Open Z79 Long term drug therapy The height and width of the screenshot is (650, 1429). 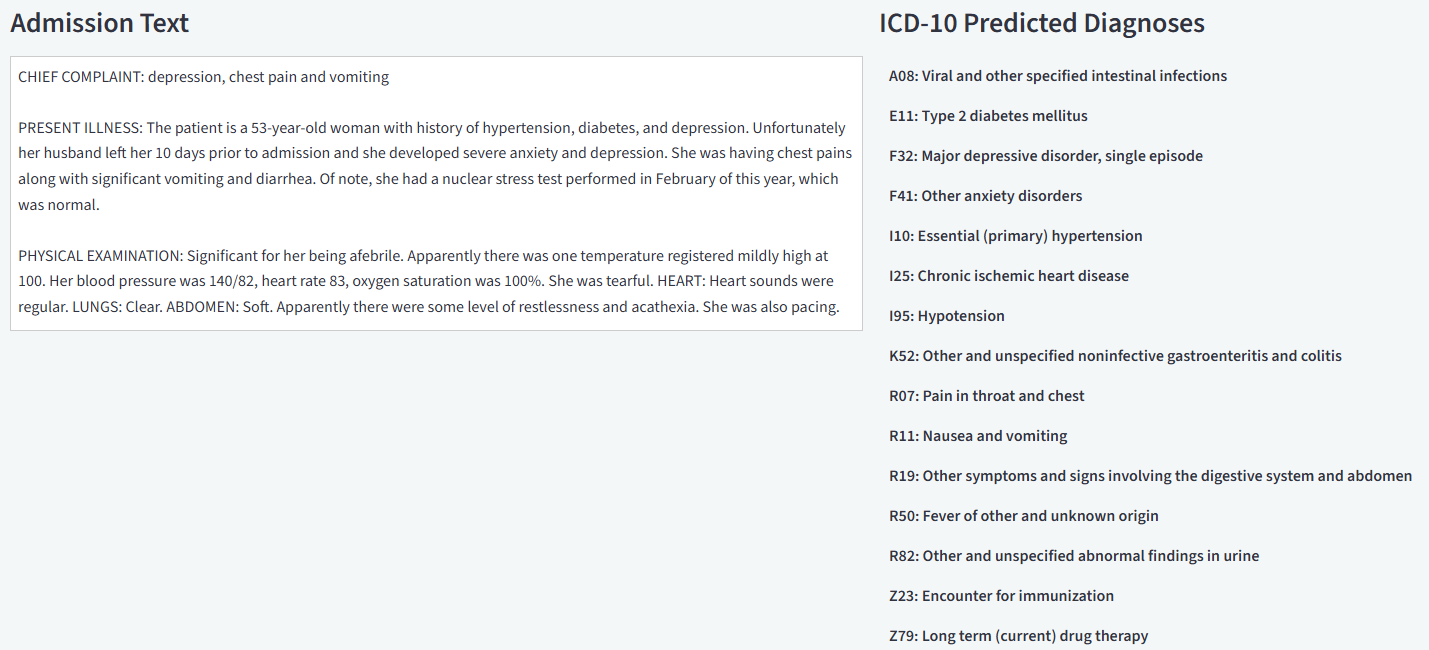pyautogui.click(x=1018, y=636)
